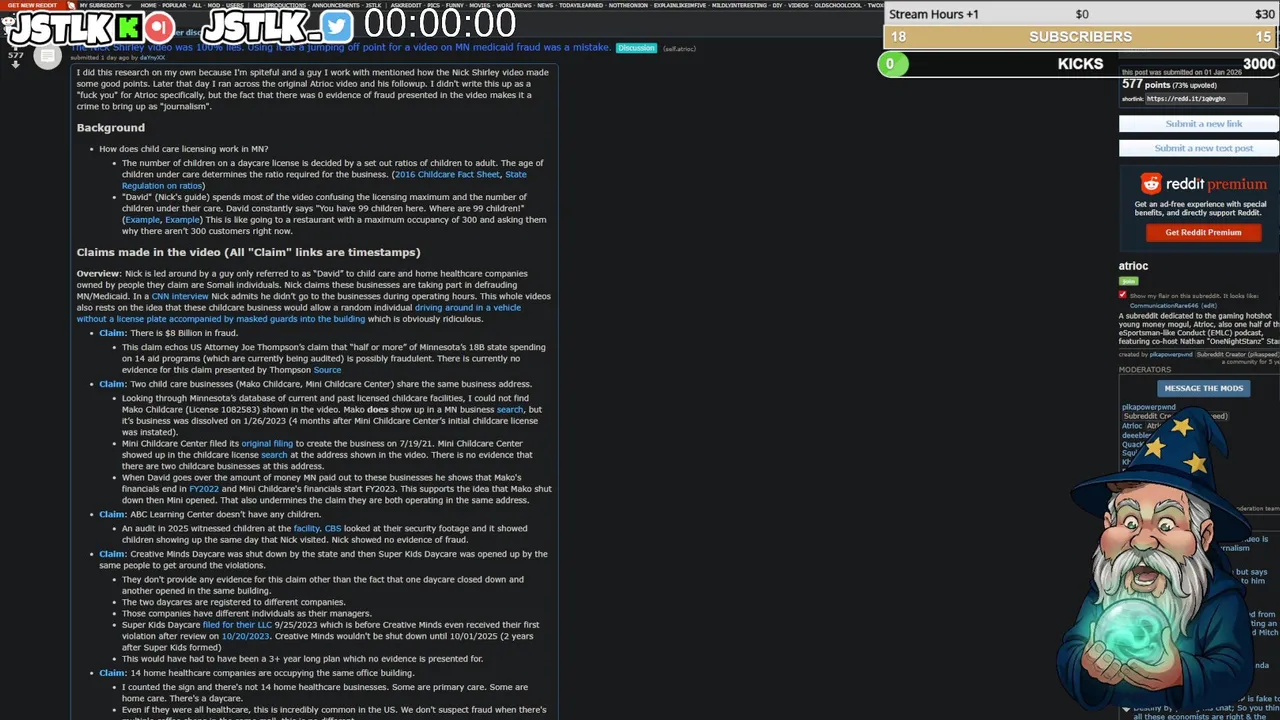Click the shortlink URL field
This screenshot has width=1280, height=720.
click(x=1196, y=99)
